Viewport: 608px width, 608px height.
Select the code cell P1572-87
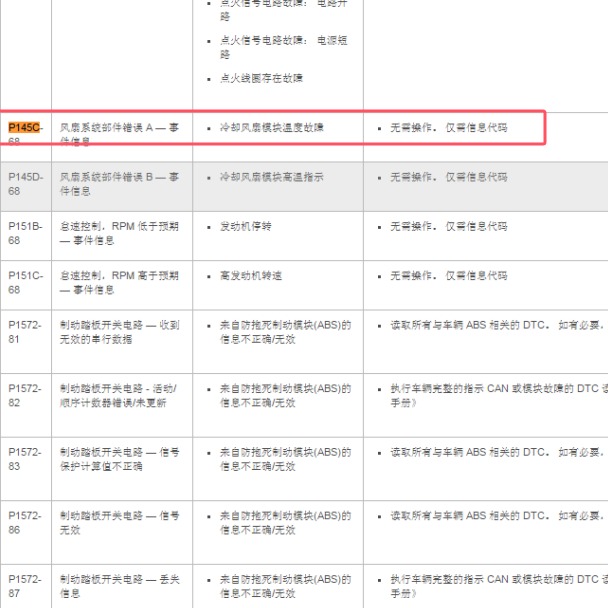25,586
